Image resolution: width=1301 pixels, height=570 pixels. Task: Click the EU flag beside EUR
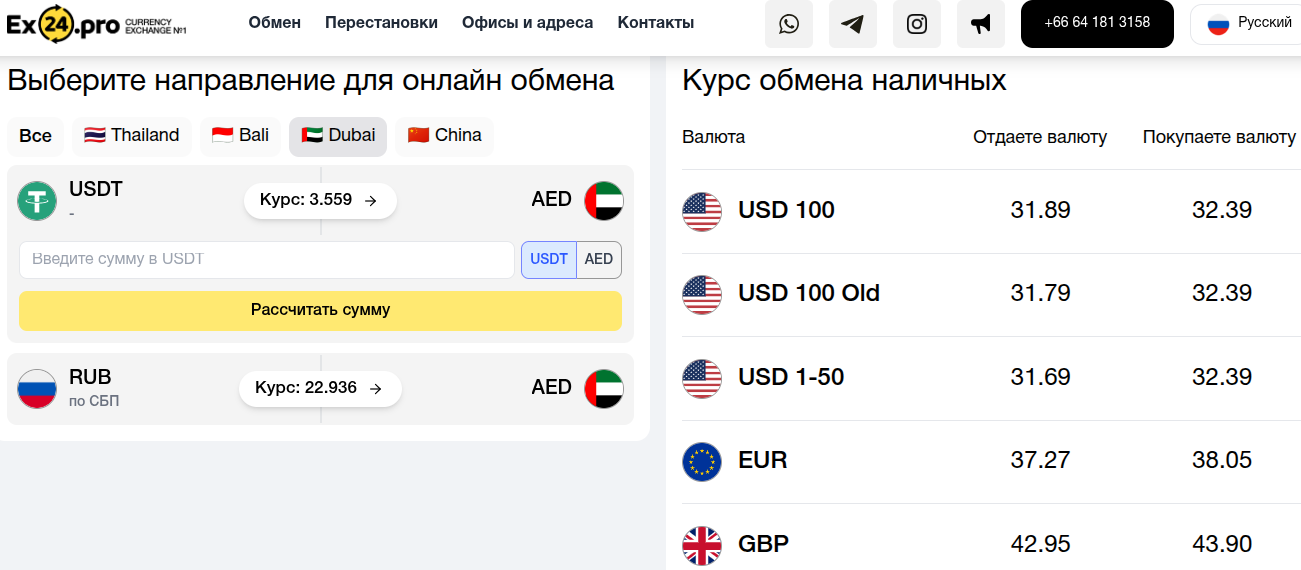pos(702,461)
